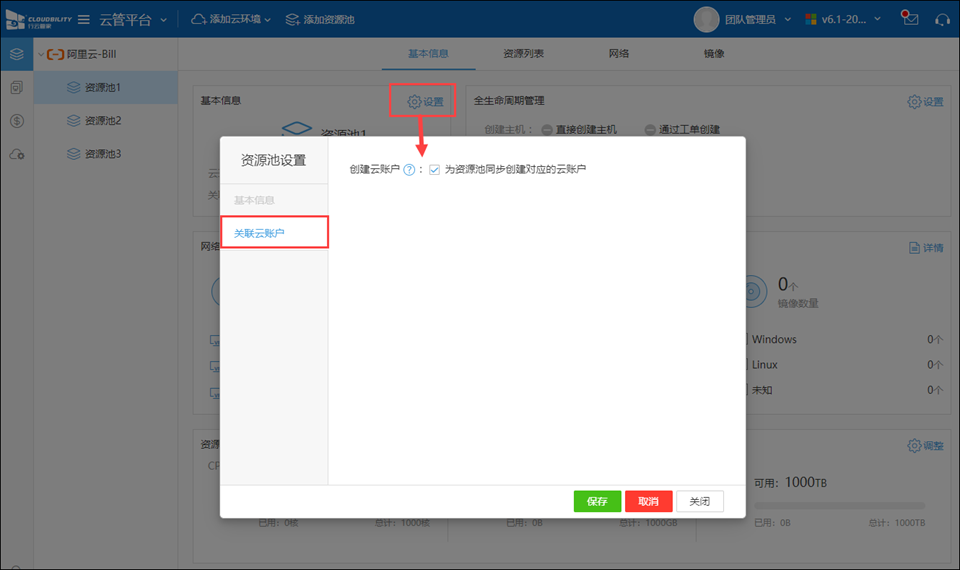
Task: Select 通过工单创建 radio option
Action: point(682,130)
